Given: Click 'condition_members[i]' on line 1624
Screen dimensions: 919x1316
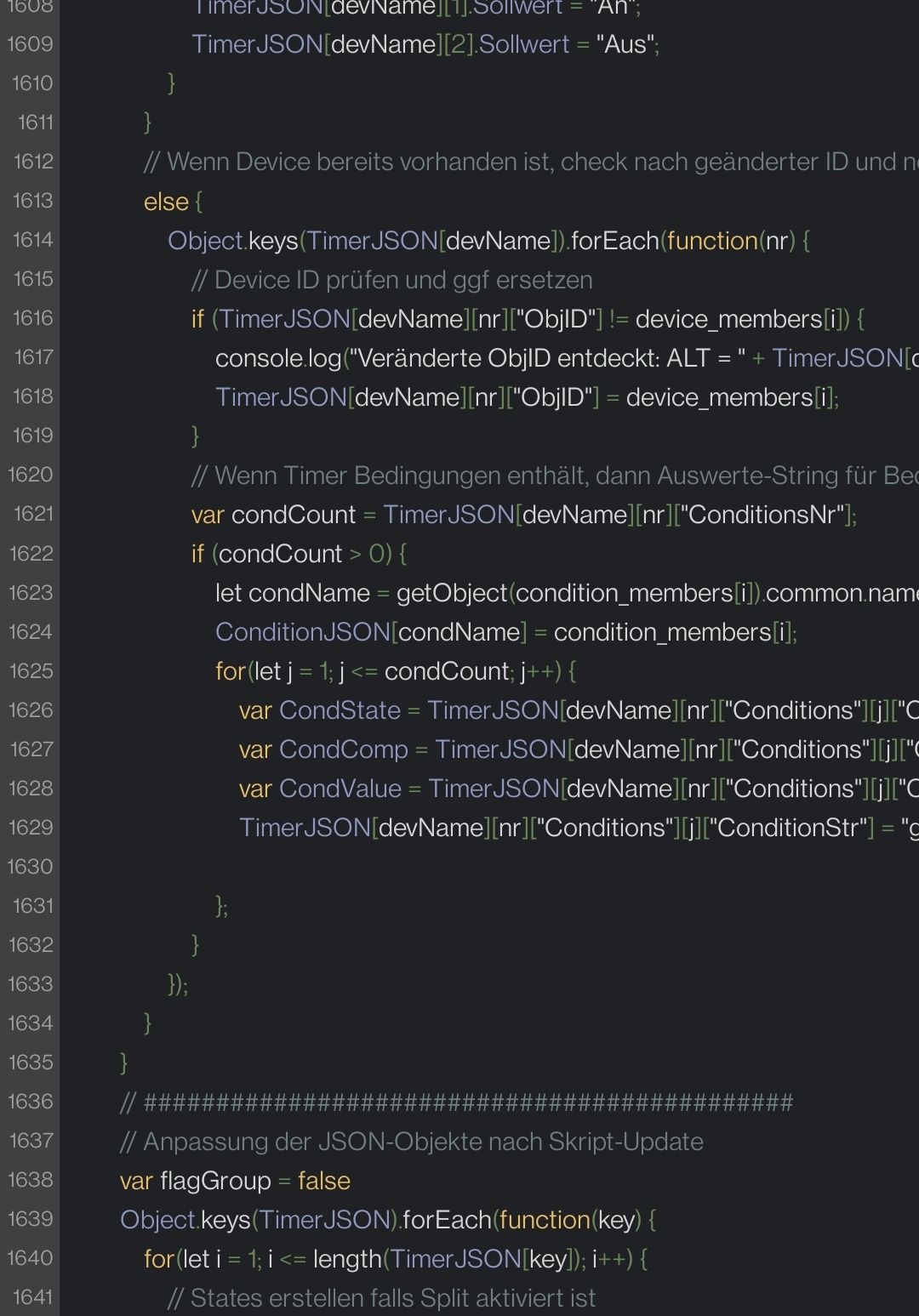Looking at the screenshot, I should [672, 632].
